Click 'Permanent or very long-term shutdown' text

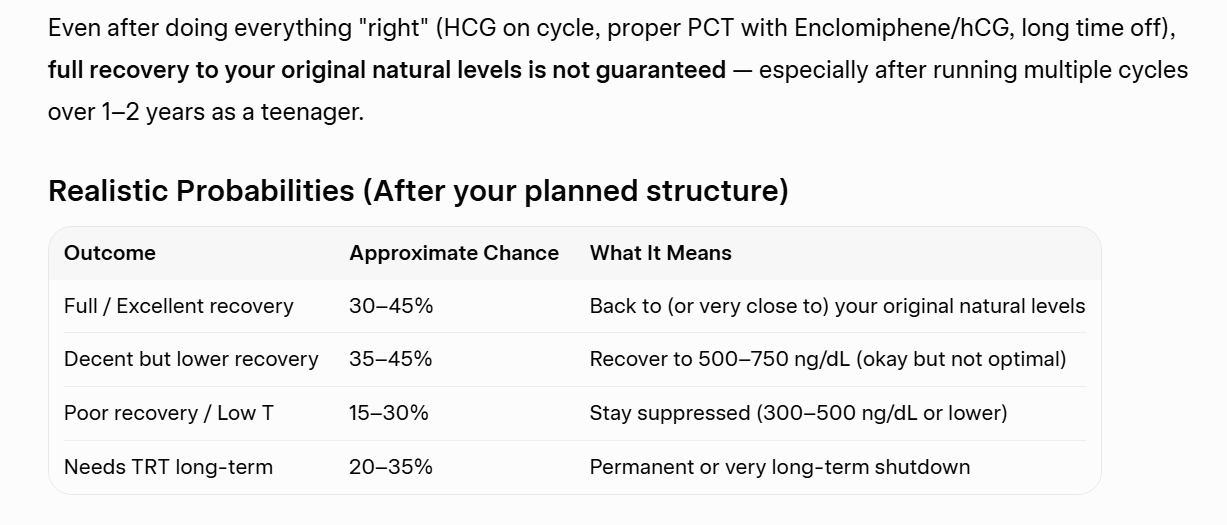[x=780, y=466]
